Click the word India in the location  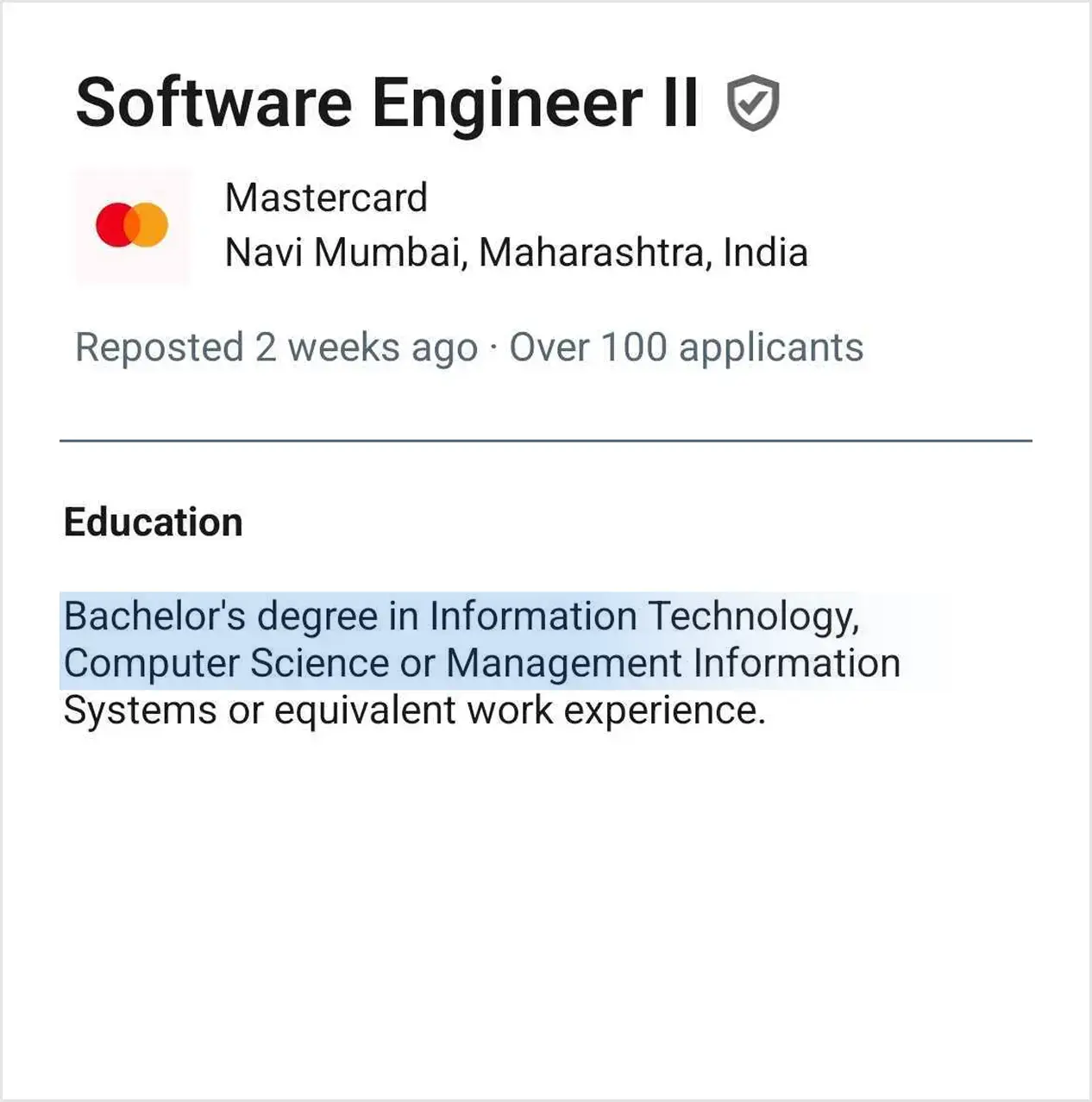[765, 253]
